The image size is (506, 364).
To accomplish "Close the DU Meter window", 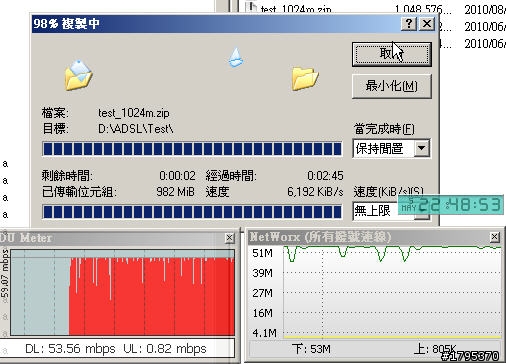I will pyautogui.click(x=229, y=238).
